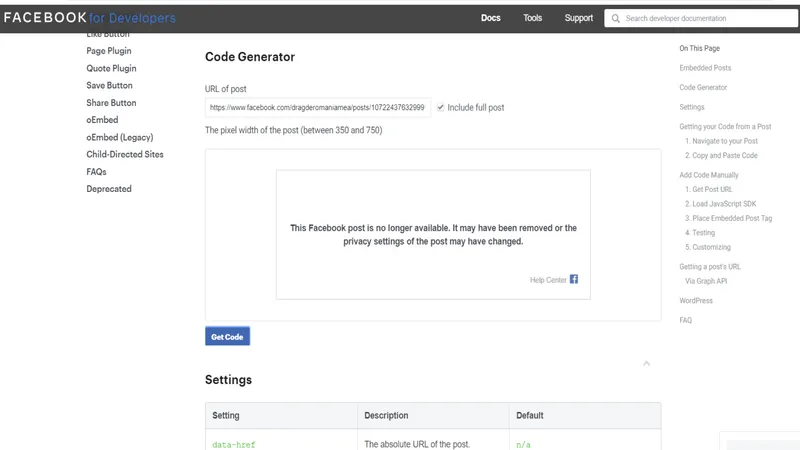This screenshot has height=450, width=800.
Task: Open Page Plugin in sidebar
Action: (109, 51)
